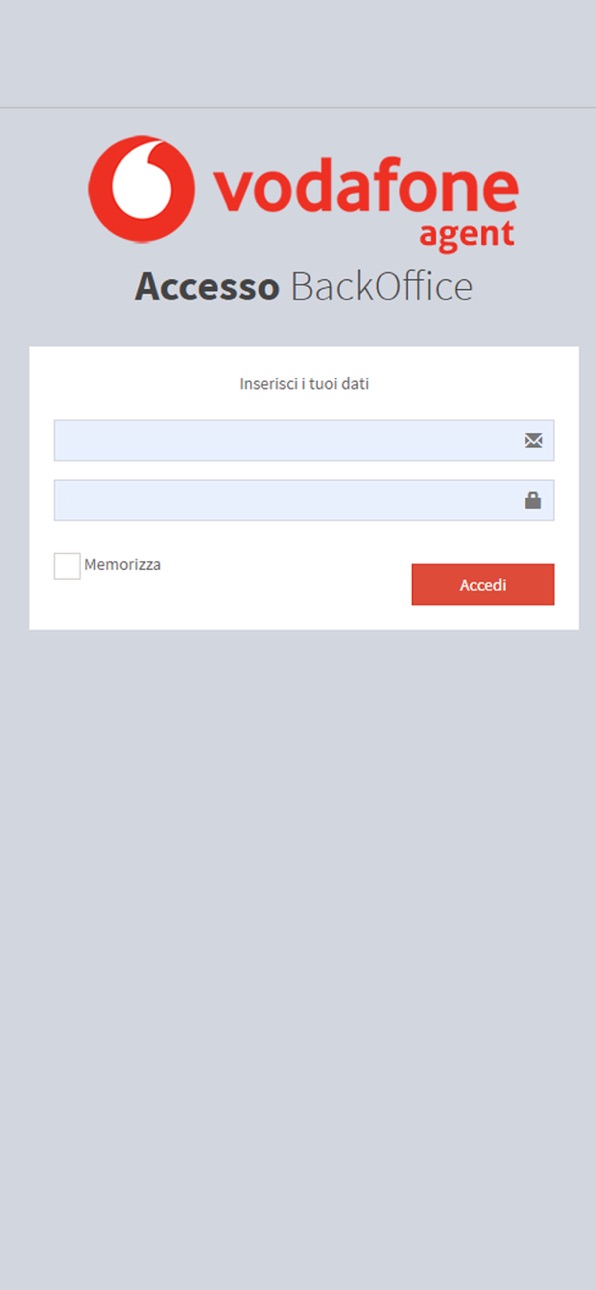Tick the Memorizza checkbox
Viewport: 596px width, 1290px height.
pyautogui.click(x=67, y=566)
